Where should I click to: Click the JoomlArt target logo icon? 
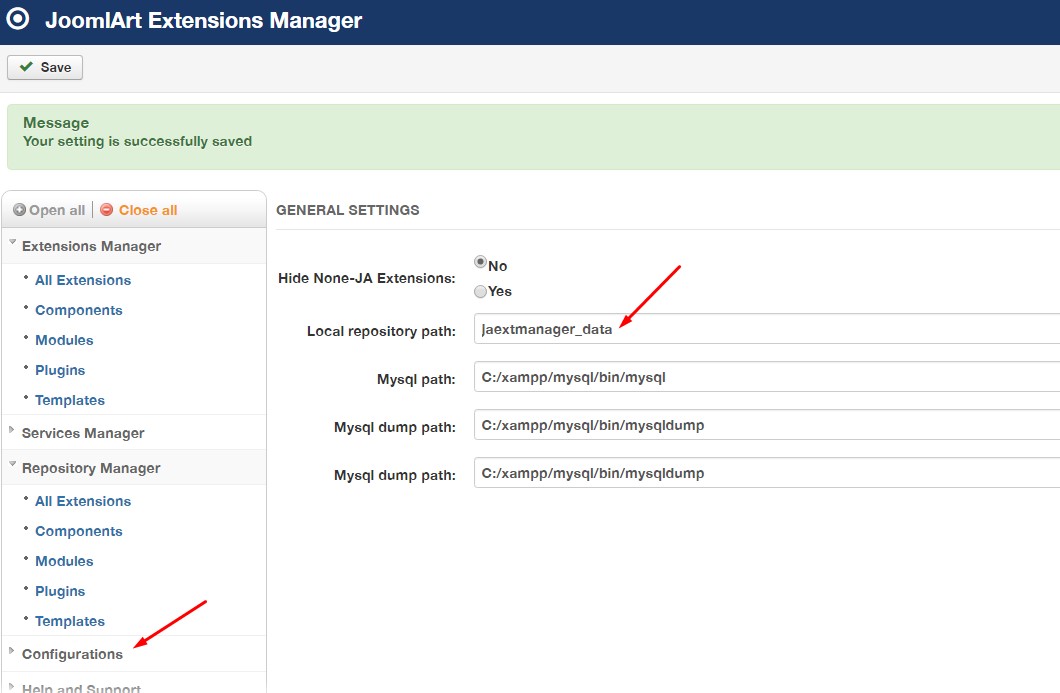tap(18, 19)
